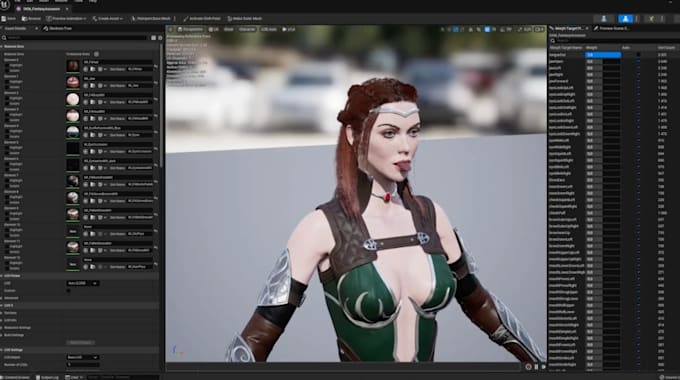Click the Save toolbar button
The image size is (680, 380).
click(8, 19)
